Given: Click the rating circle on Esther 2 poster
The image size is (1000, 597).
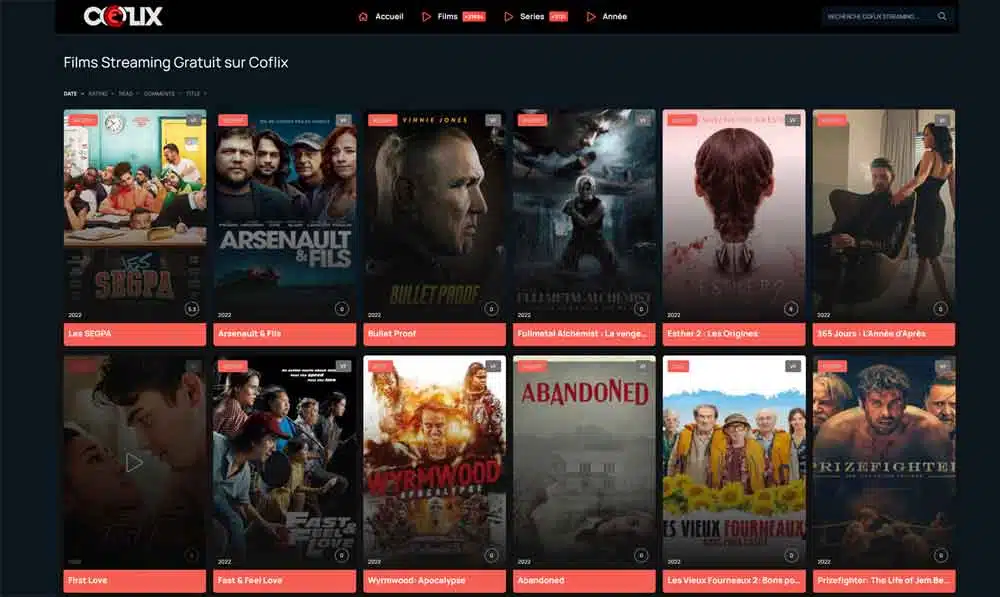Looking at the screenshot, I should [x=791, y=309].
